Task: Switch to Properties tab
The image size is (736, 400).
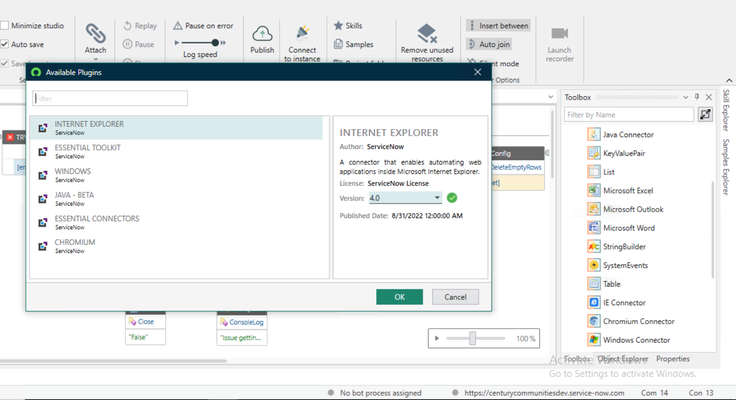Action: tap(673, 359)
